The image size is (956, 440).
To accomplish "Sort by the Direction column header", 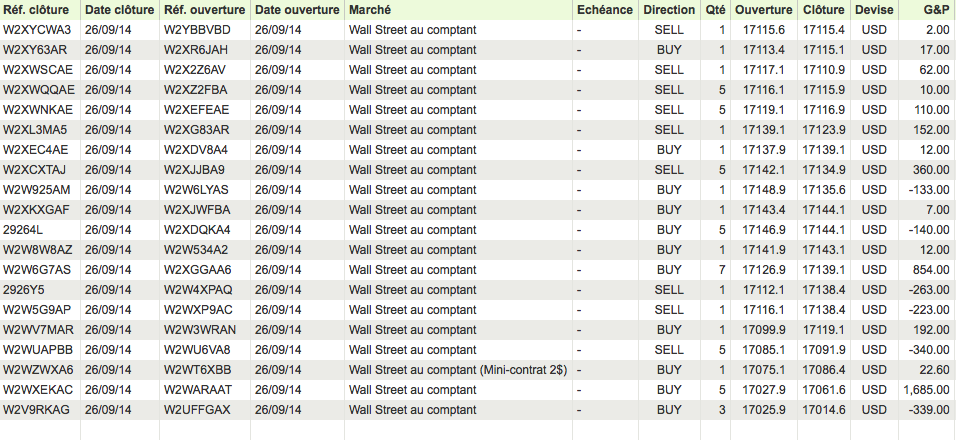I will pyautogui.click(x=669, y=9).
